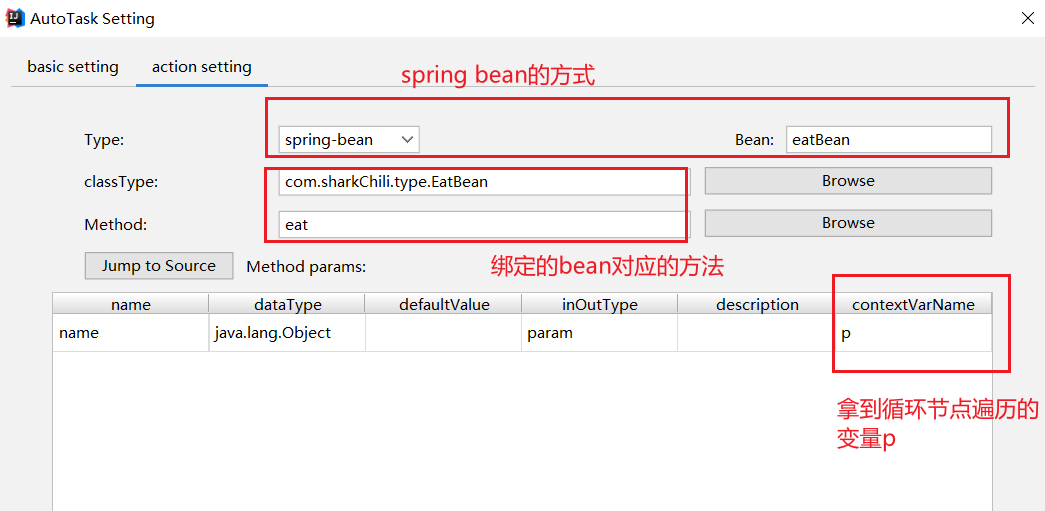The height and width of the screenshot is (511, 1045).
Task: Select the contextVarName cell with value p
Action: click(913, 333)
